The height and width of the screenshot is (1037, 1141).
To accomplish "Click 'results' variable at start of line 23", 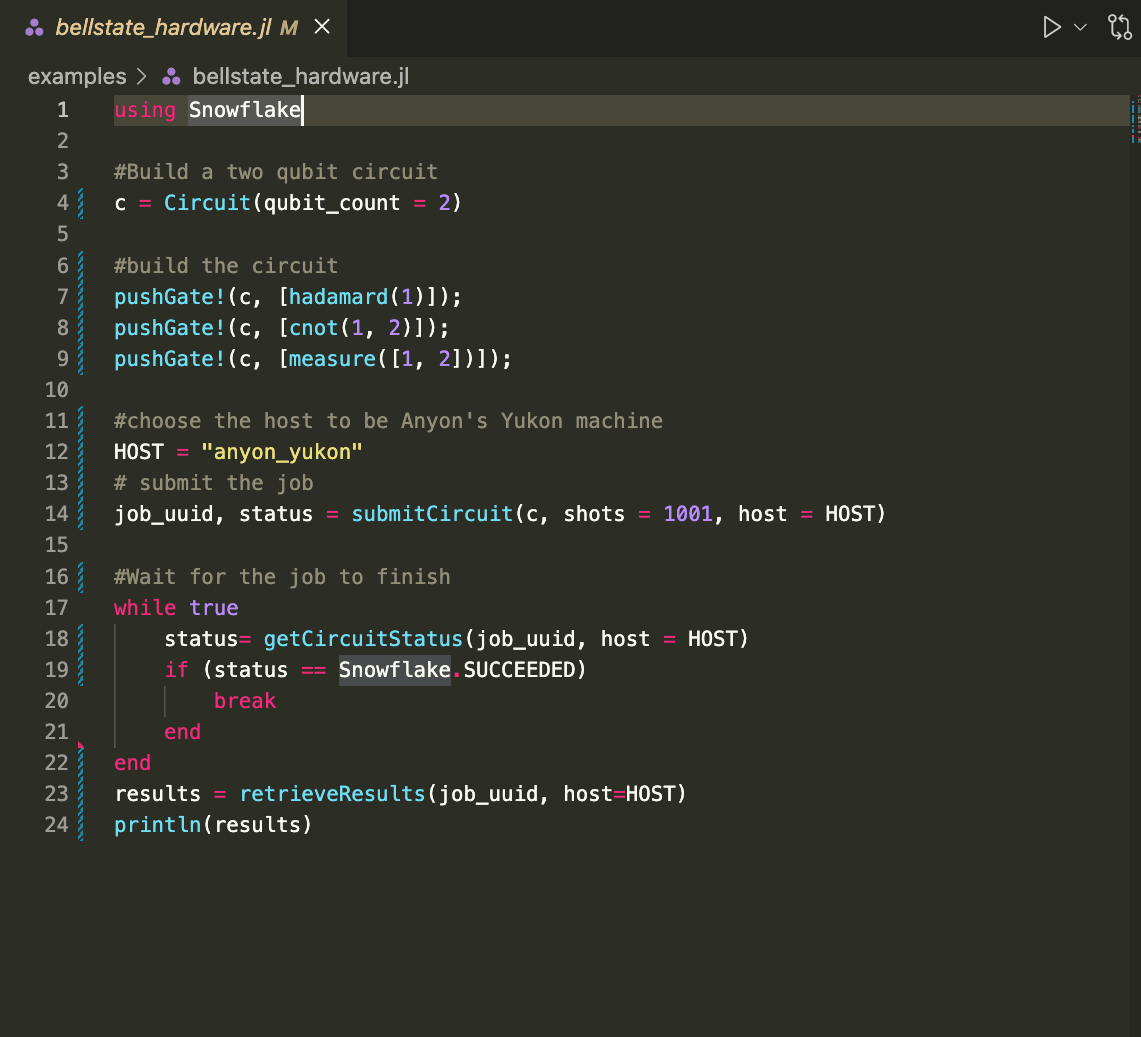I will pos(158,794).
